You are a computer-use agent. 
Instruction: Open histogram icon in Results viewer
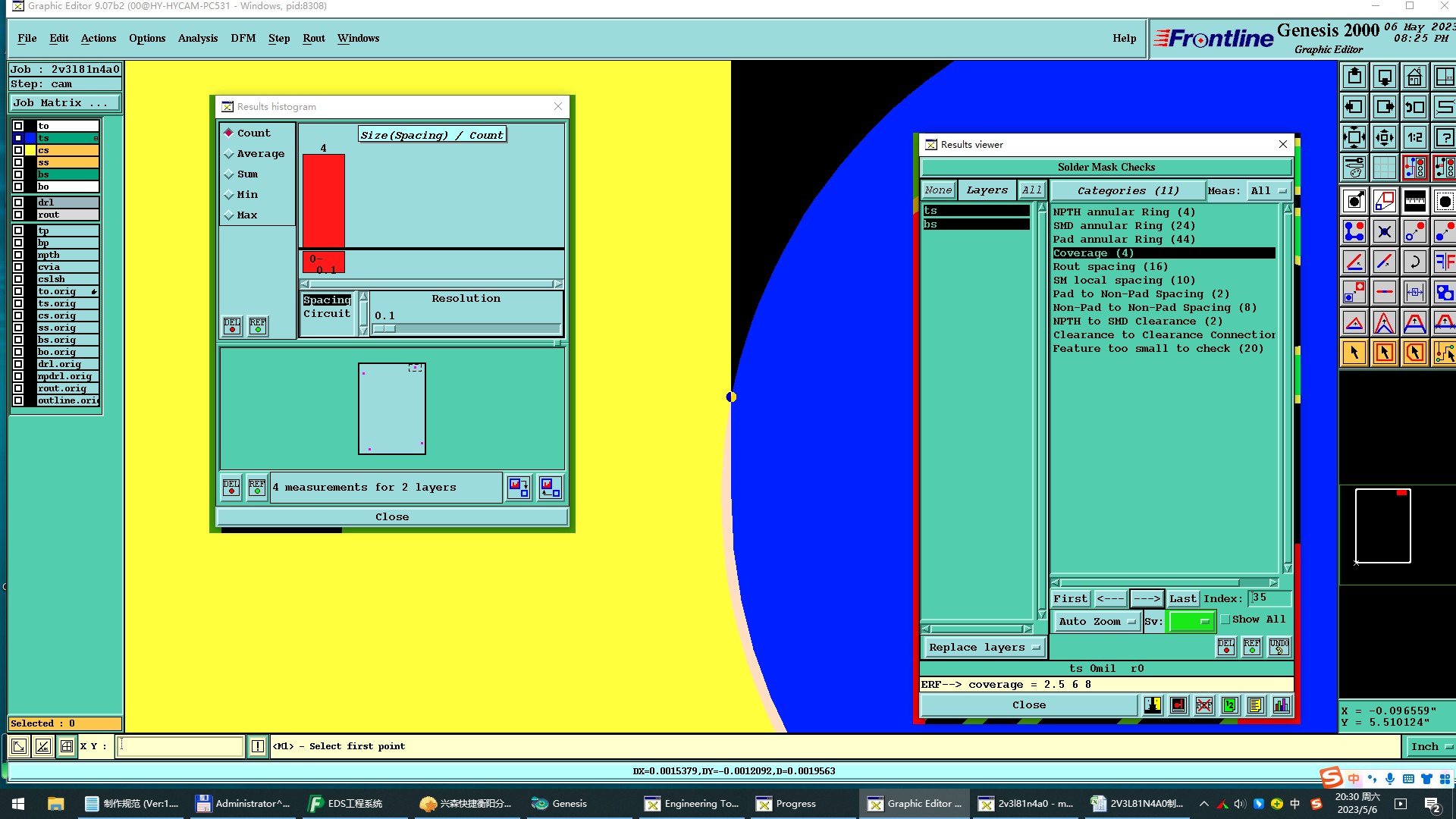(x=1281, y=705)
